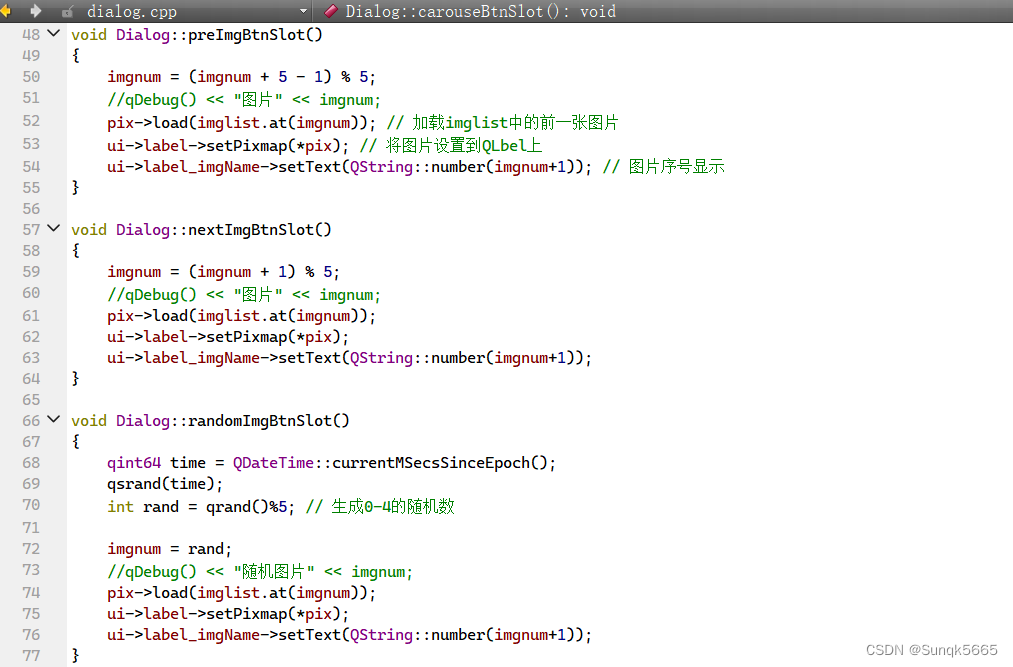Click 'imgnum = rand;' on line 72
1013x667 pixels.
pyautogui.click(x=169, y=549)
